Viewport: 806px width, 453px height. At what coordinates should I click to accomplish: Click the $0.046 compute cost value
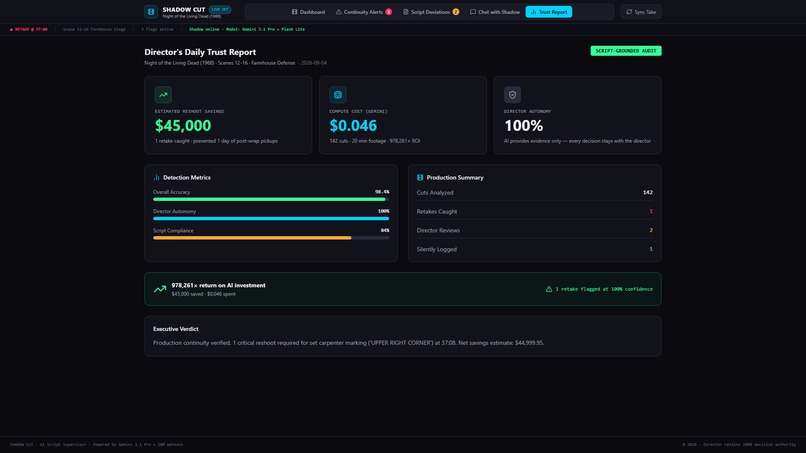tap(353, 125)
